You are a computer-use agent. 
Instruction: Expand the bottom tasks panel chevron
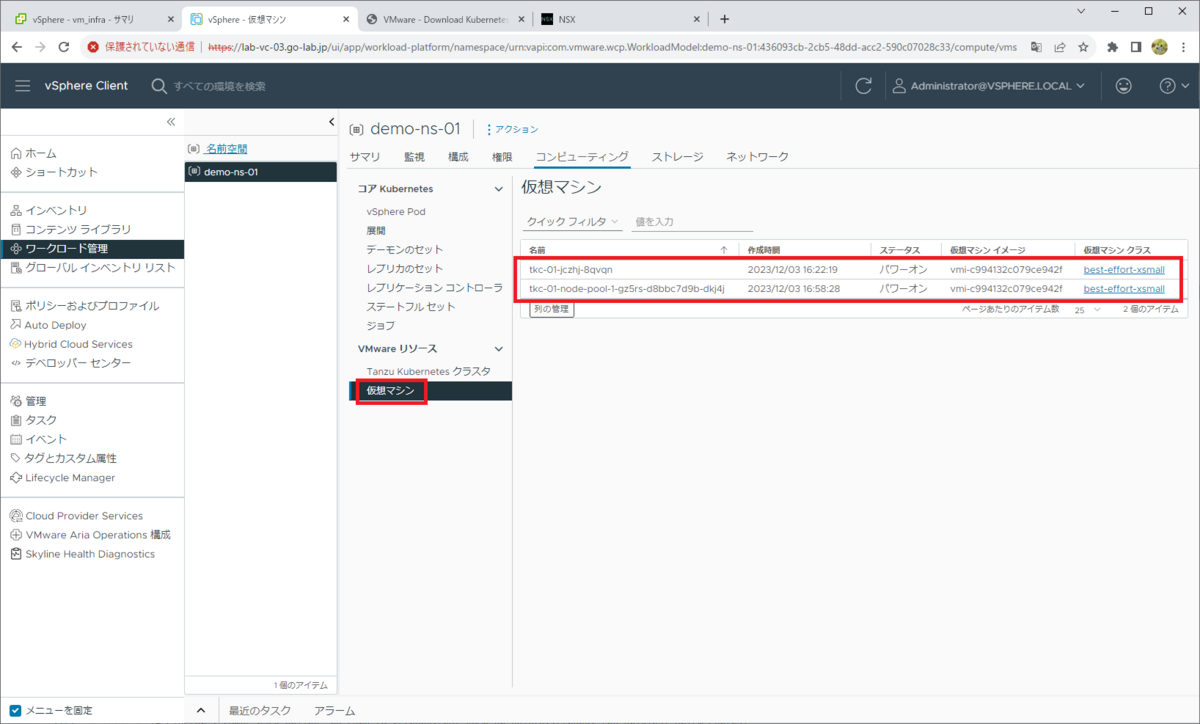pos(200,711)
